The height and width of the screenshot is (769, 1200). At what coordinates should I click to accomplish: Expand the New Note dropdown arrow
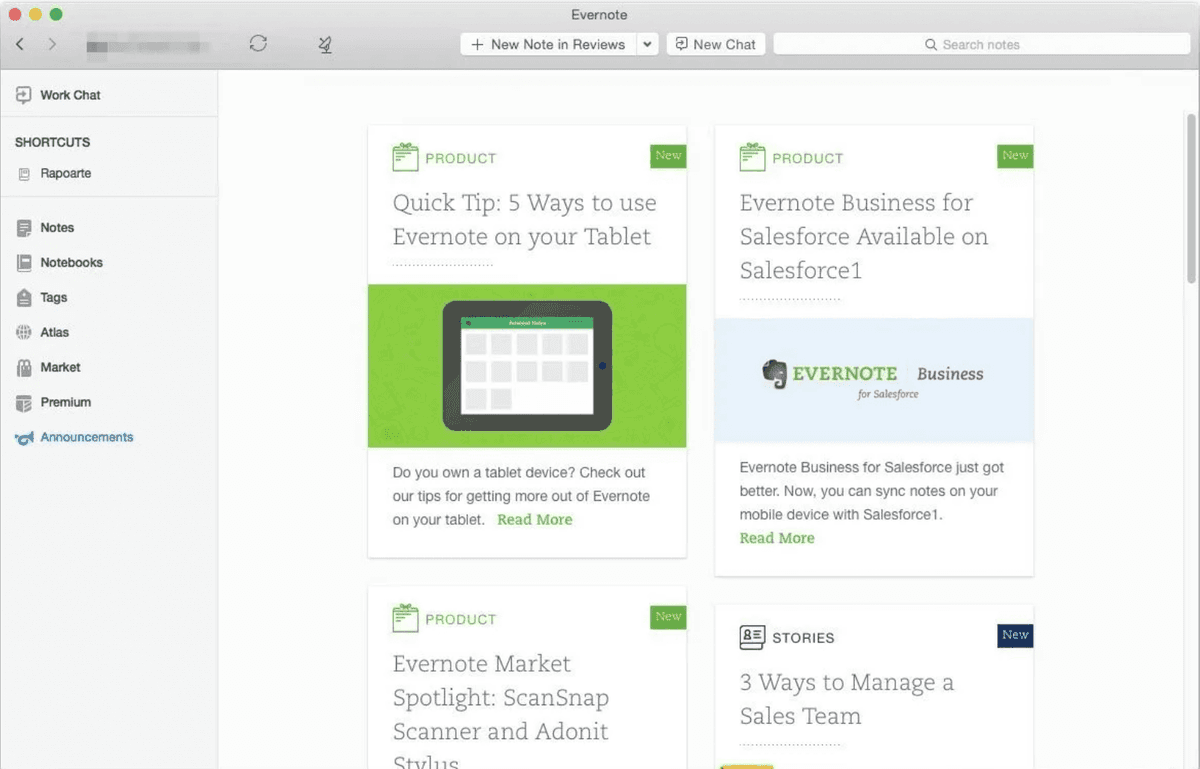[x=647, y=44]
